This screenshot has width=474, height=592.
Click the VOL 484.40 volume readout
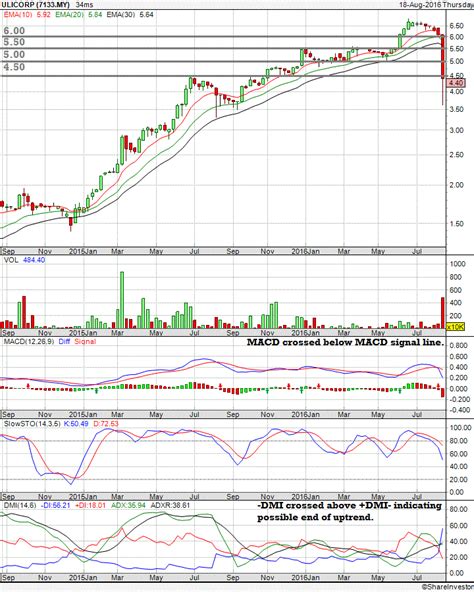pos(24,260)
